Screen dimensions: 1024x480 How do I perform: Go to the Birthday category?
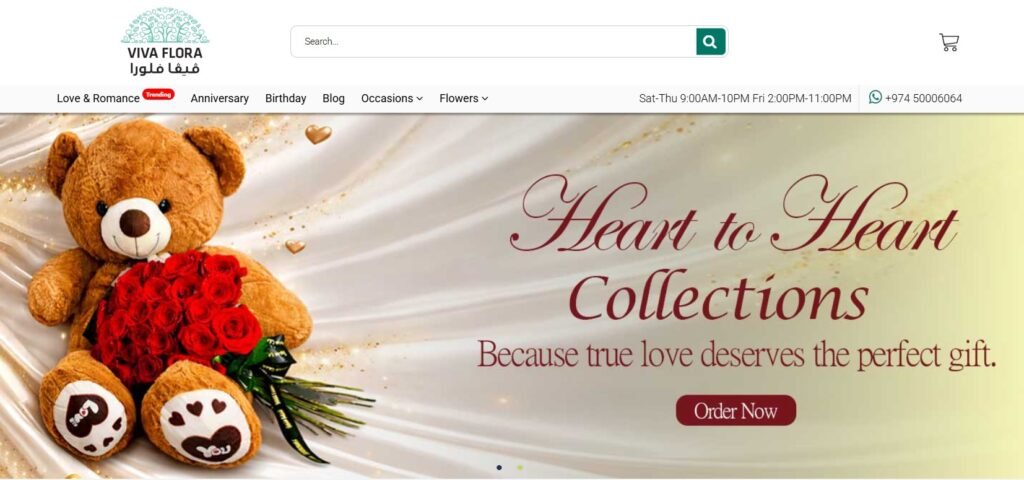[285, 99]
